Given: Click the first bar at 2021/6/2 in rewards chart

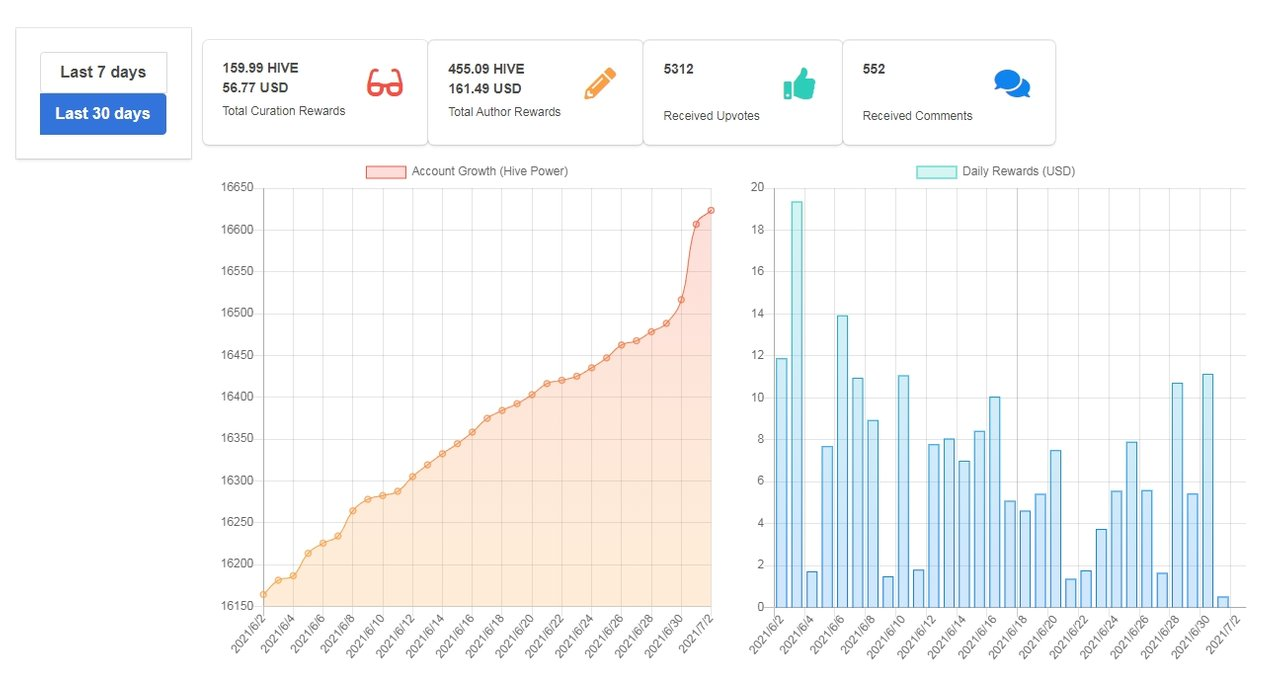Looking at the screenshot, I should pyautogui.click(x=781, y=483).
